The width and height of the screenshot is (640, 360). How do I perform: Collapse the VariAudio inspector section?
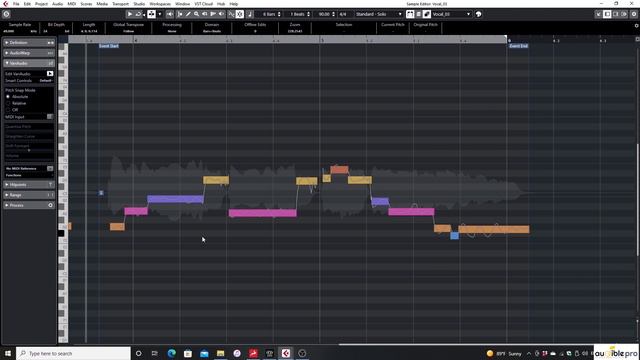pos(29,63)
